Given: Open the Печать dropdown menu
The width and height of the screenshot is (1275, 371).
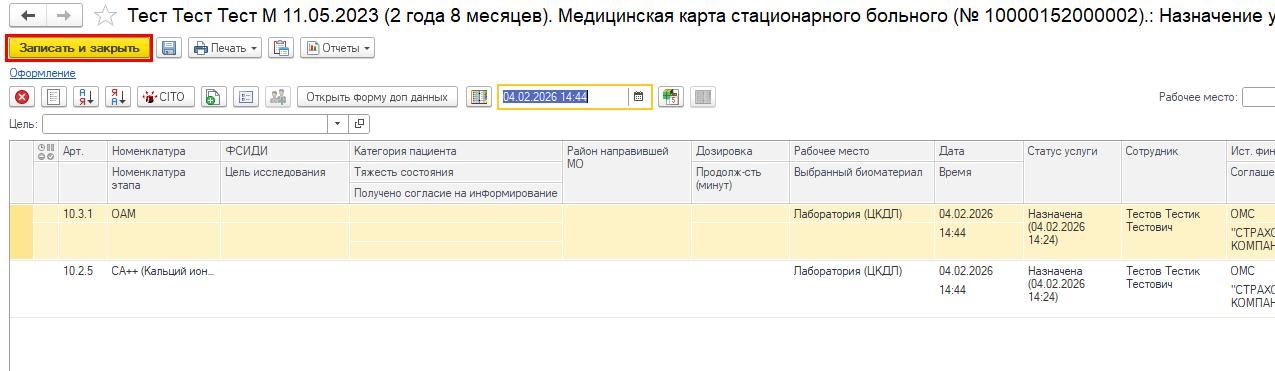Looking at the screenshot, I should point(225,48).
